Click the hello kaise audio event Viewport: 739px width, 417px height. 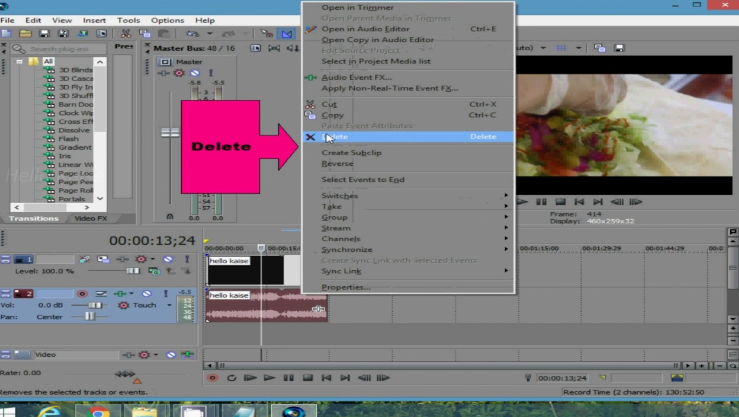[267, 306]
